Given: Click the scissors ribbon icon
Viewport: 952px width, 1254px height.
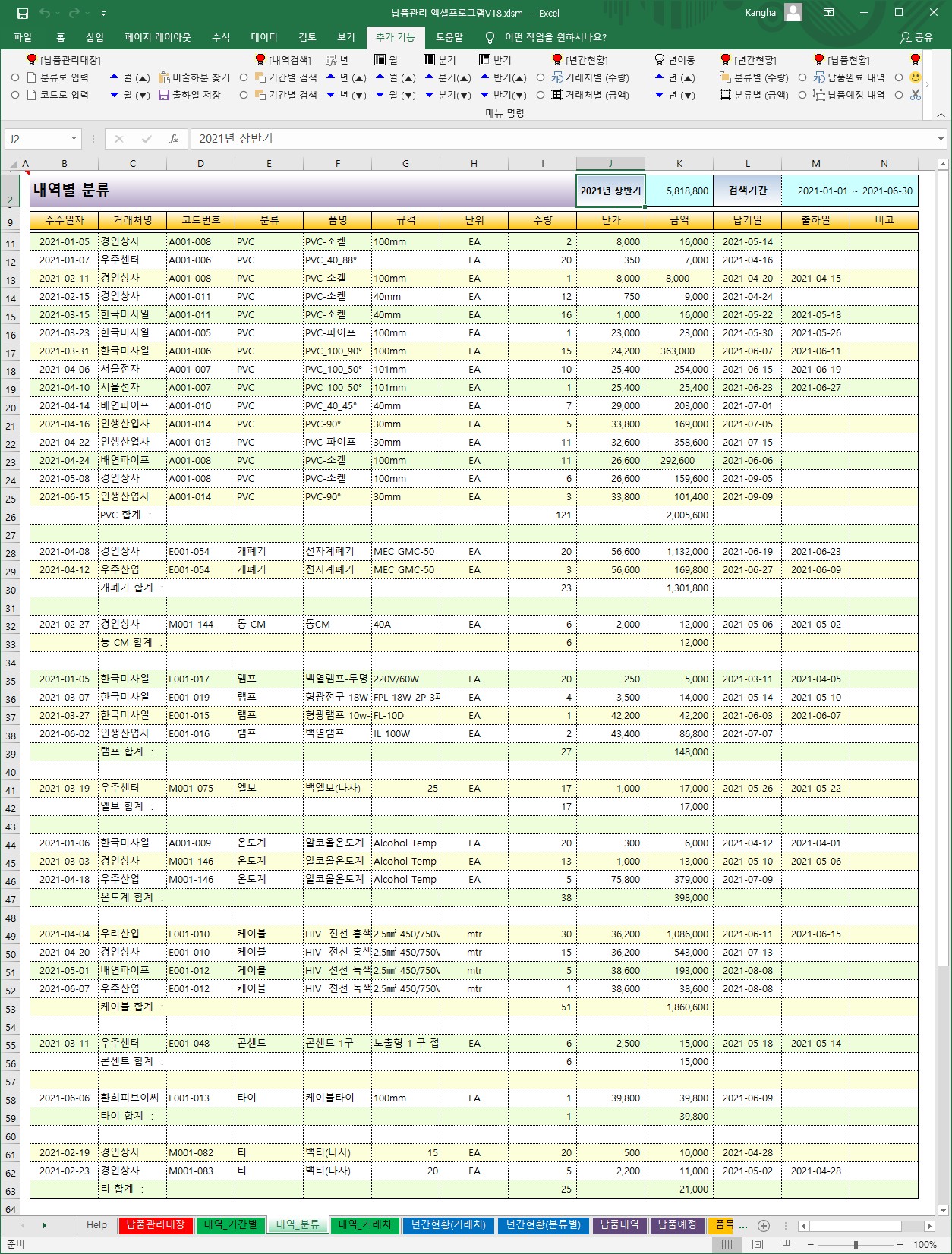Looking at the screenshot, I should pos(915,95).
